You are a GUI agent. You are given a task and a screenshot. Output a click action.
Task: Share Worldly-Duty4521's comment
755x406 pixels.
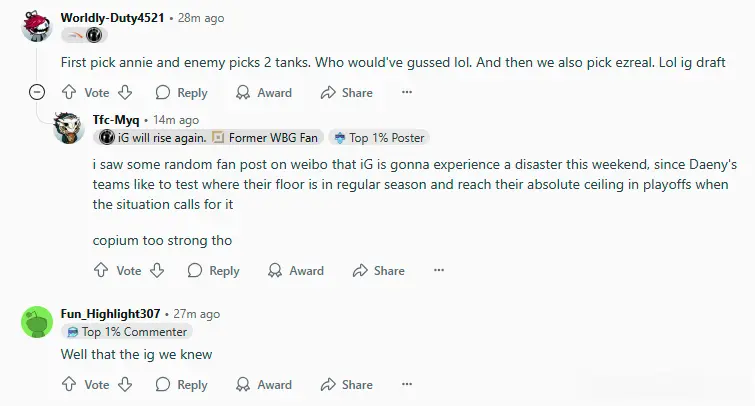pos(346,92)
